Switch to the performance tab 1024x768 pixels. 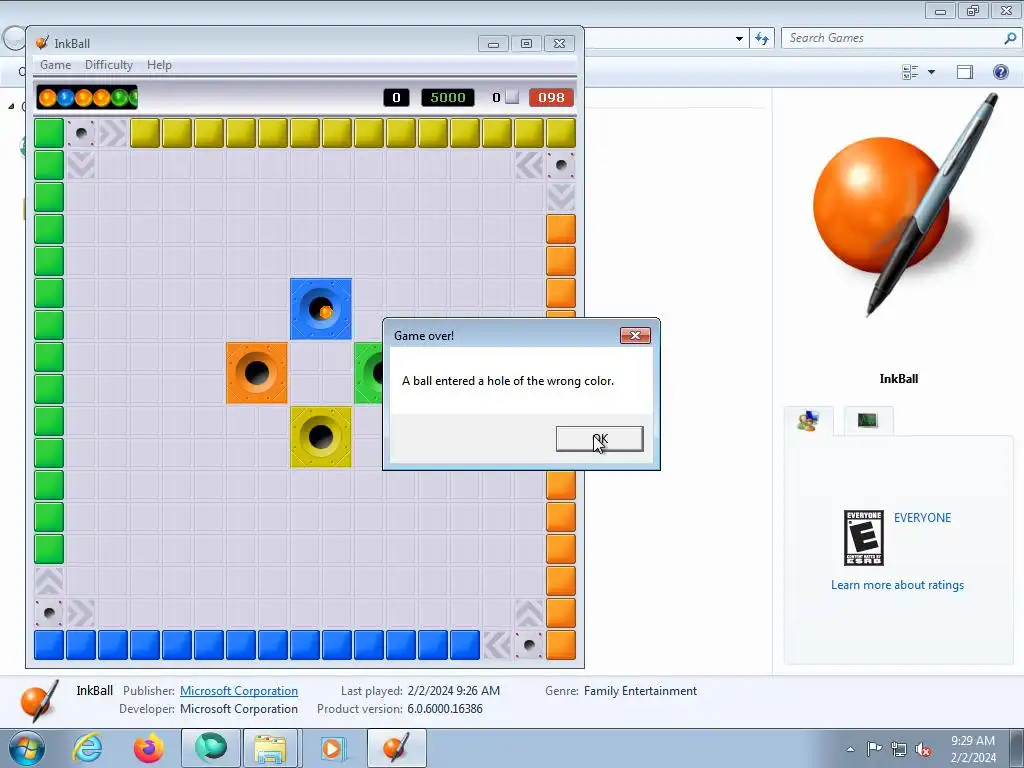[868, 421]
